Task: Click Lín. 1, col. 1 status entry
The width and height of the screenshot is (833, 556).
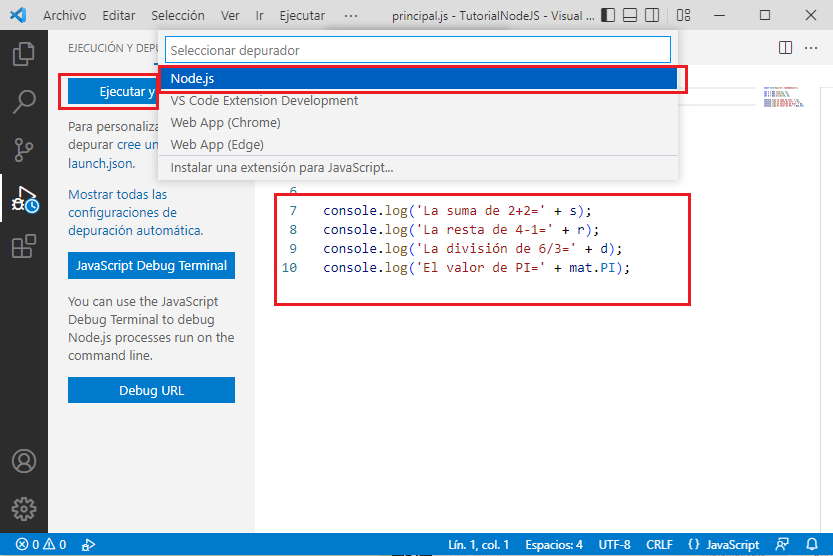Action: point(478,544)
